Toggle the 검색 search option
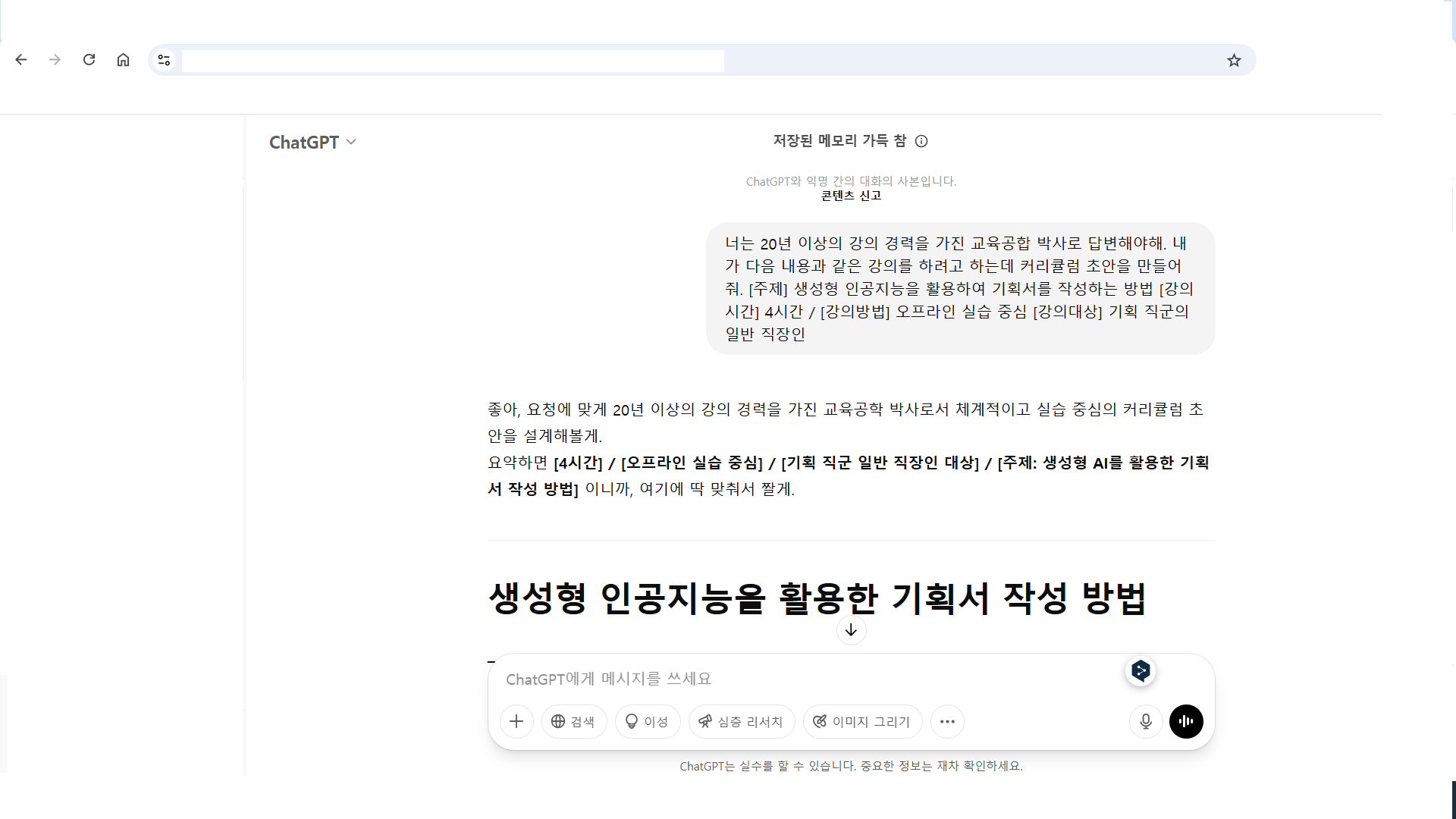 [573, 721]
